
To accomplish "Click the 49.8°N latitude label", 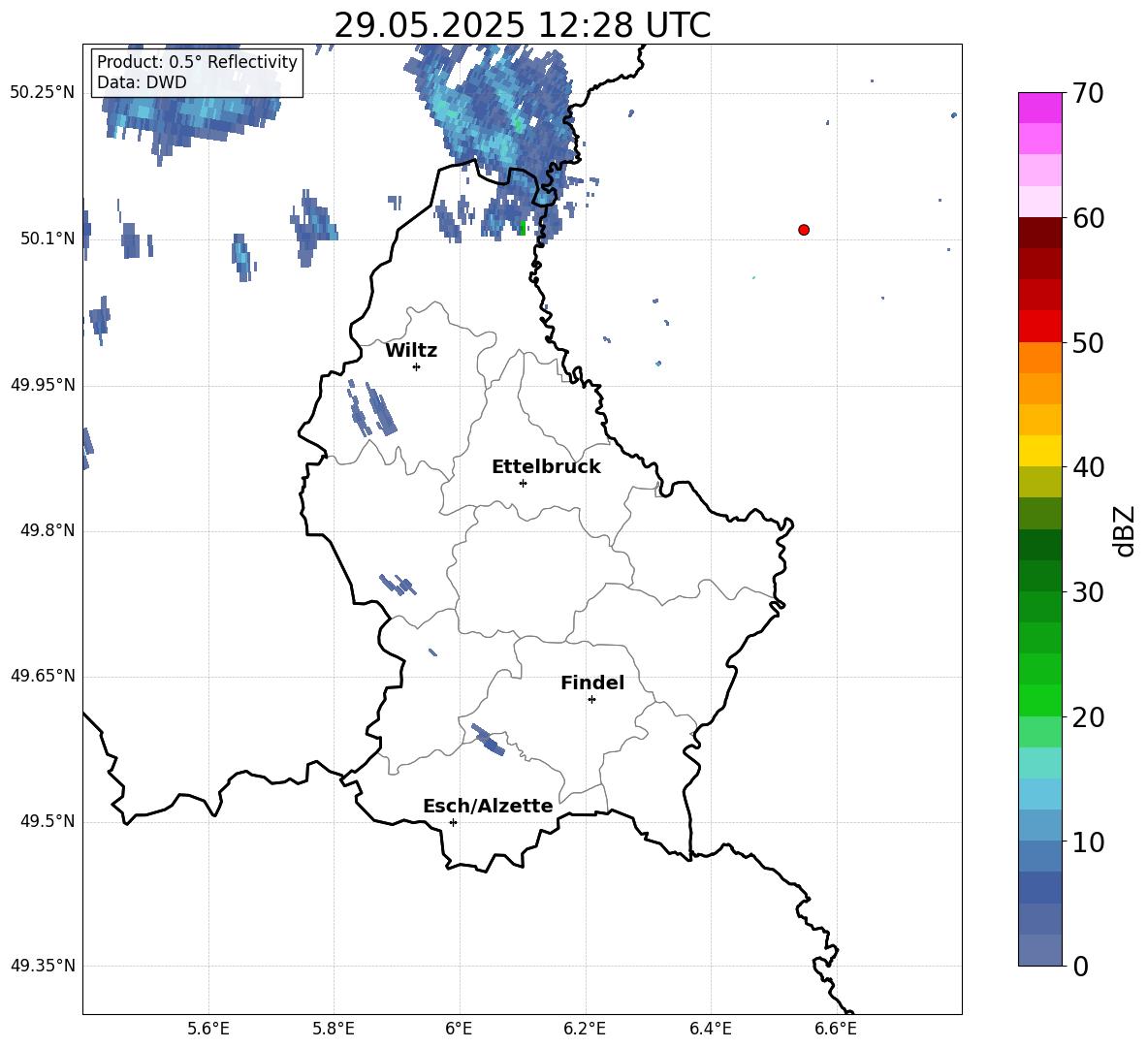I will (48, 530).
